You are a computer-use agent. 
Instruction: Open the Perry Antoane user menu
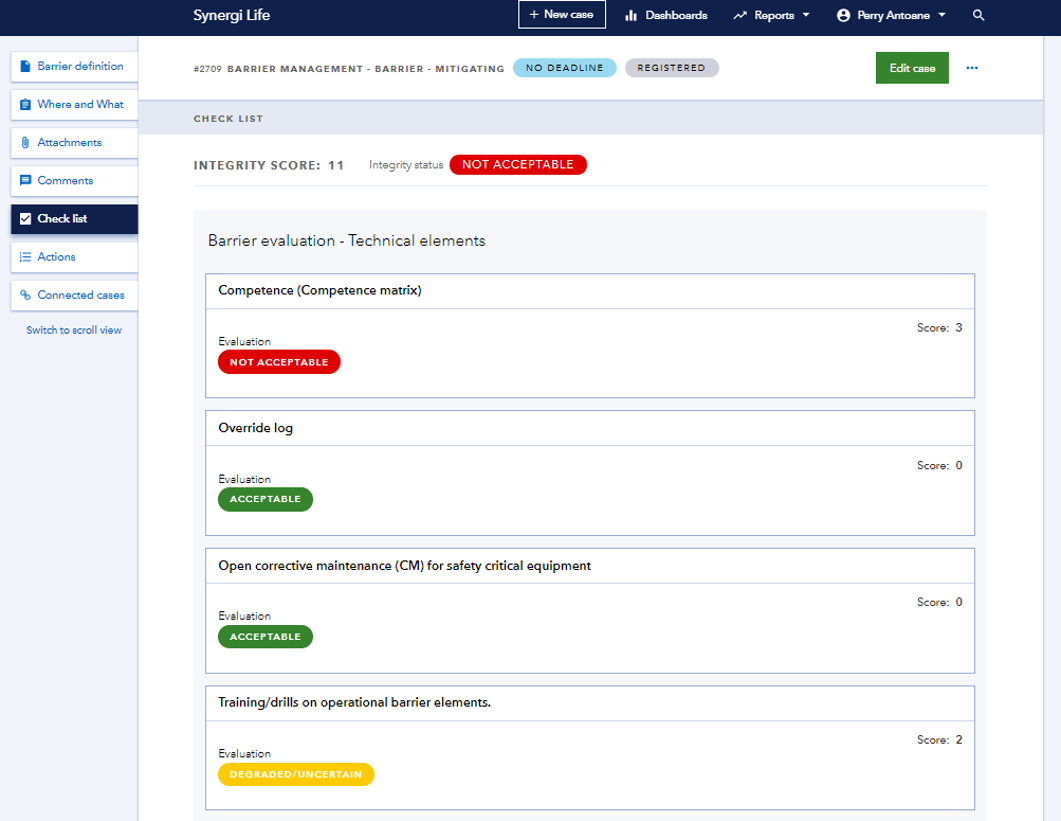pos(889,15)
